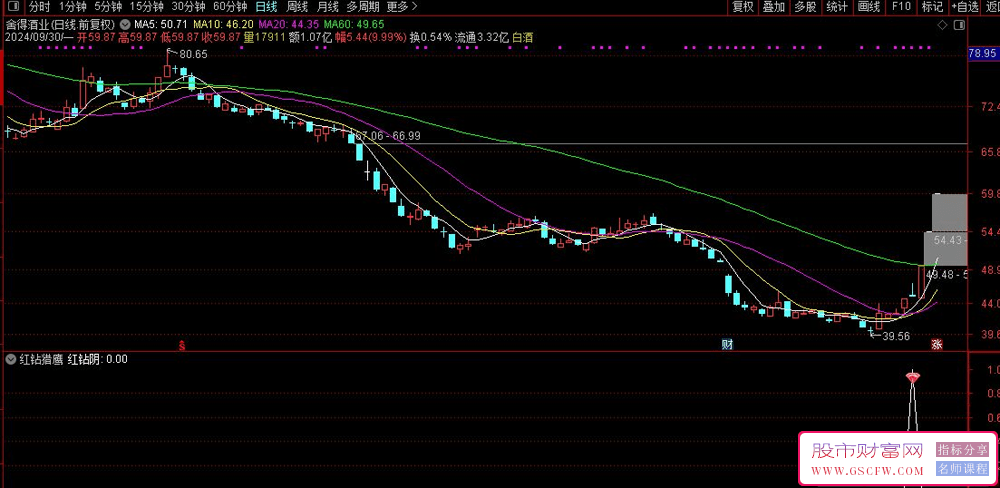1000x488 pixels.
Task: Click the MA20: 44.35 label
Action: (289, 24)
